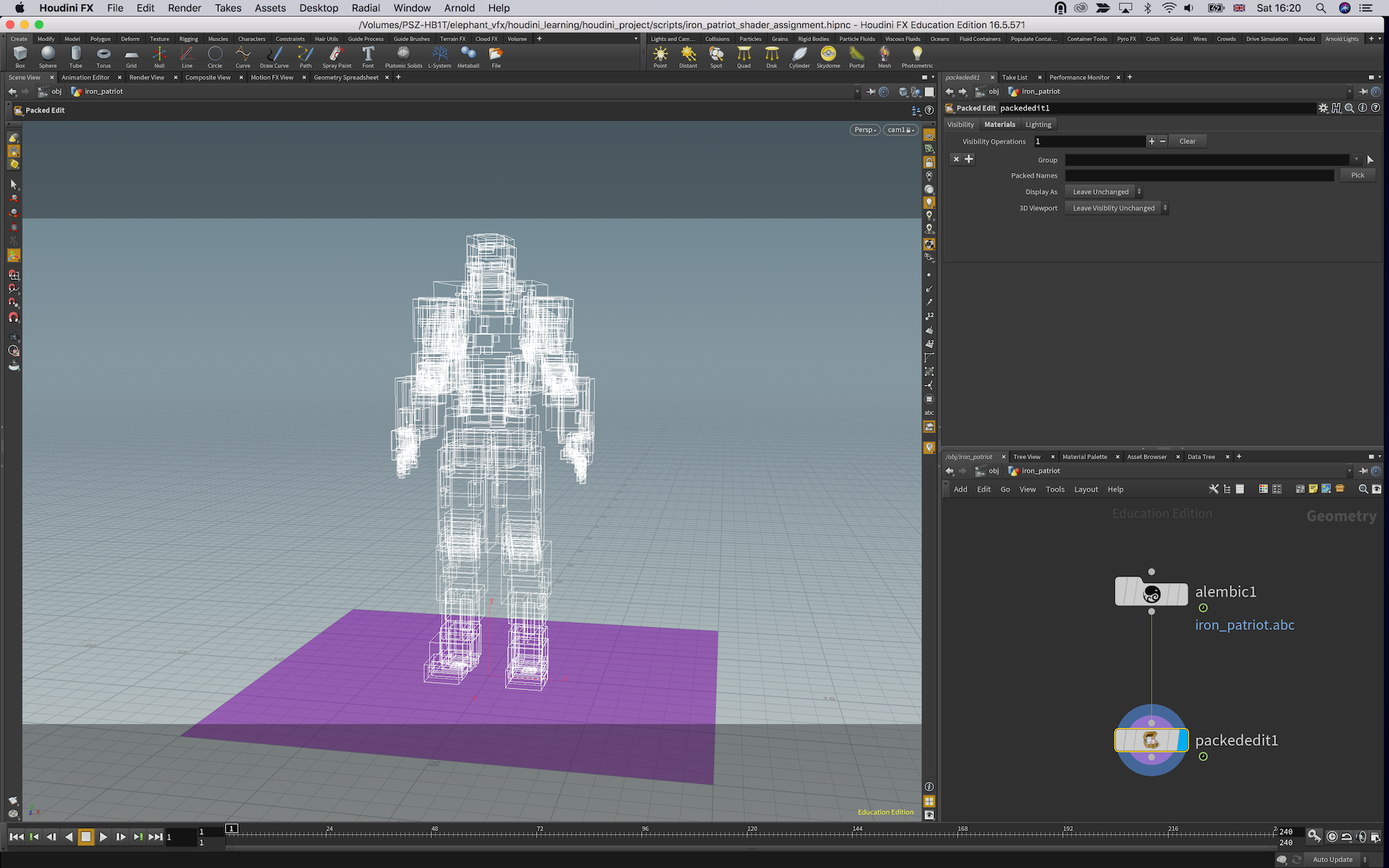Select the L-System shelf tool
Screen dimensions: 1389x868
[x=439, y=55]
